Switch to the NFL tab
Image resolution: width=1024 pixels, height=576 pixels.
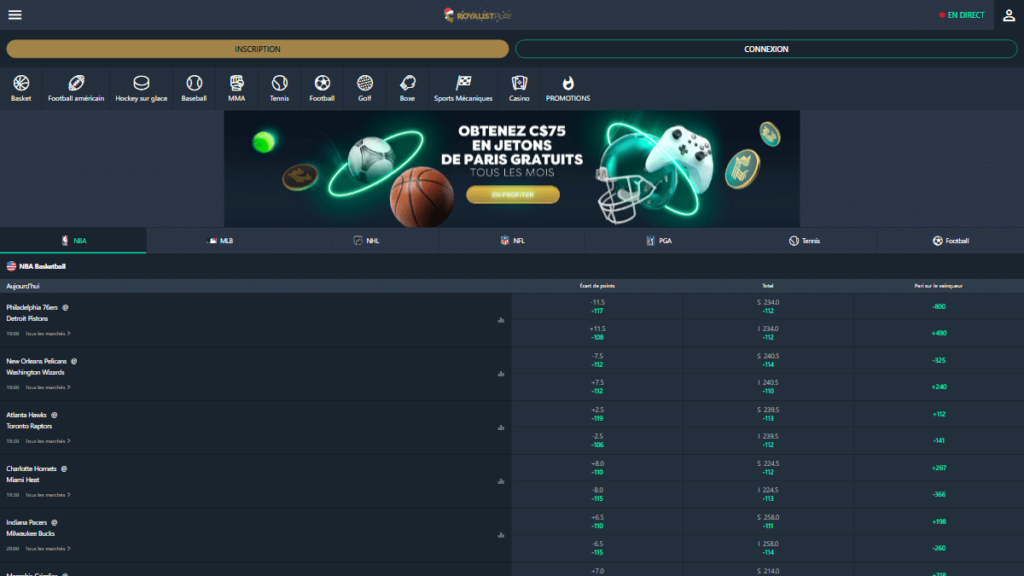click(x=512, y=241)
